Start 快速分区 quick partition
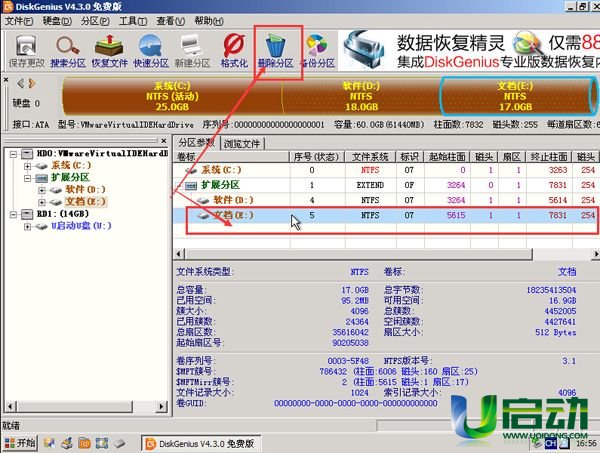 pos(151,51)
